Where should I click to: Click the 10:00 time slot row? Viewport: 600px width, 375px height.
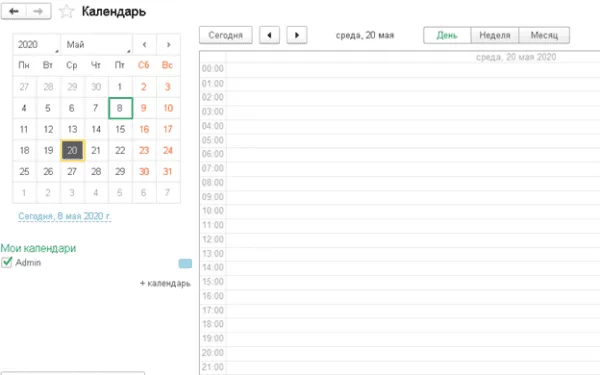(399, 211)
